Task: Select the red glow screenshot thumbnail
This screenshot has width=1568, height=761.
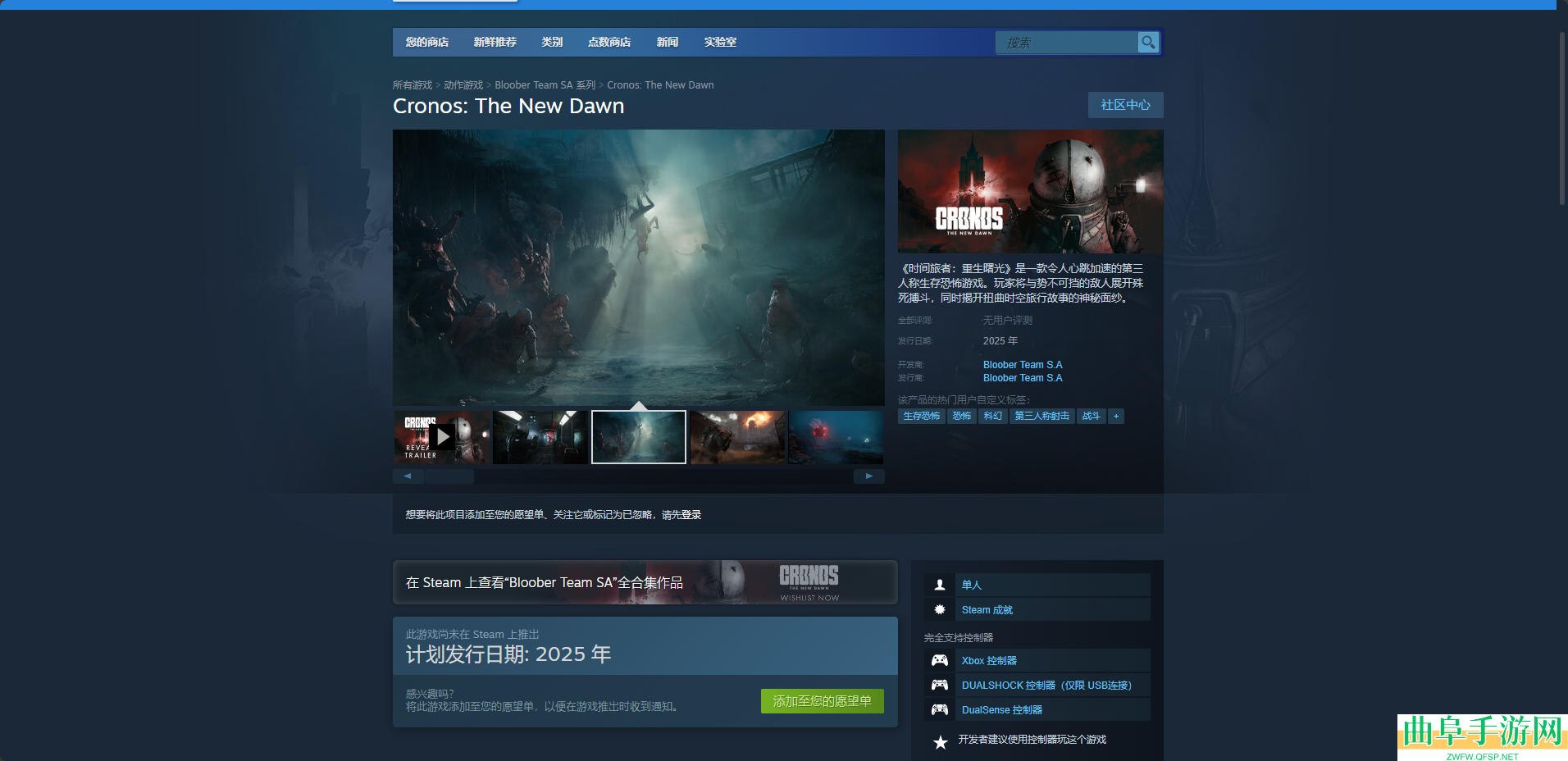Action: click(836, 437)
